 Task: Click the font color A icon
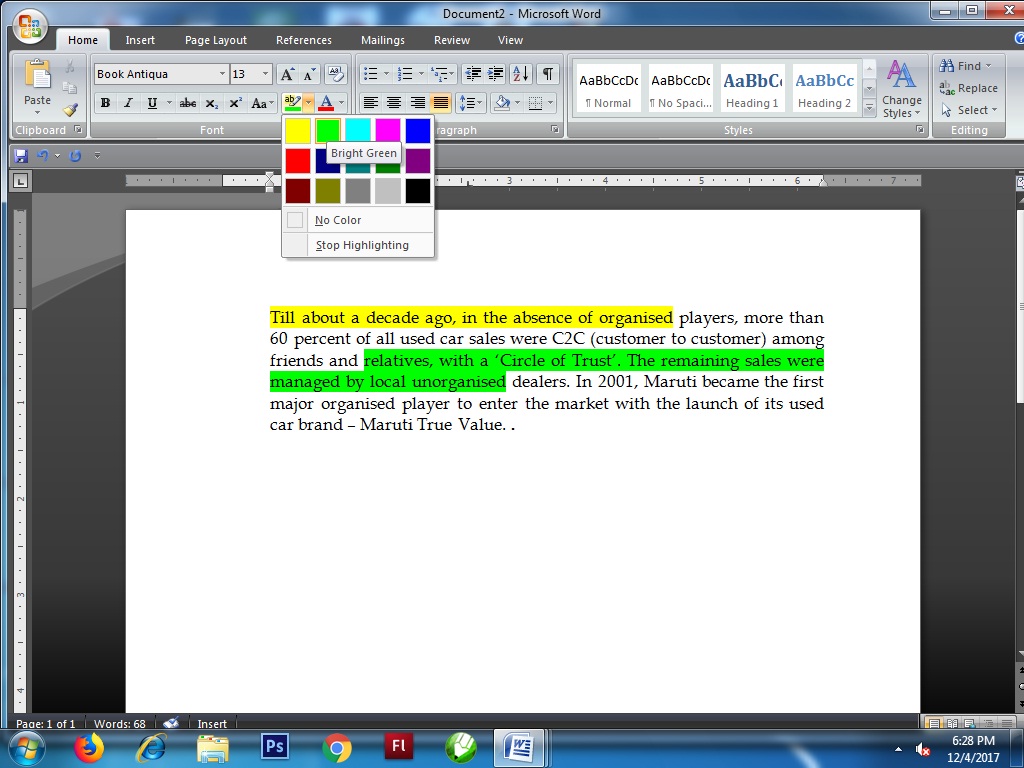(x=326, y=103)
